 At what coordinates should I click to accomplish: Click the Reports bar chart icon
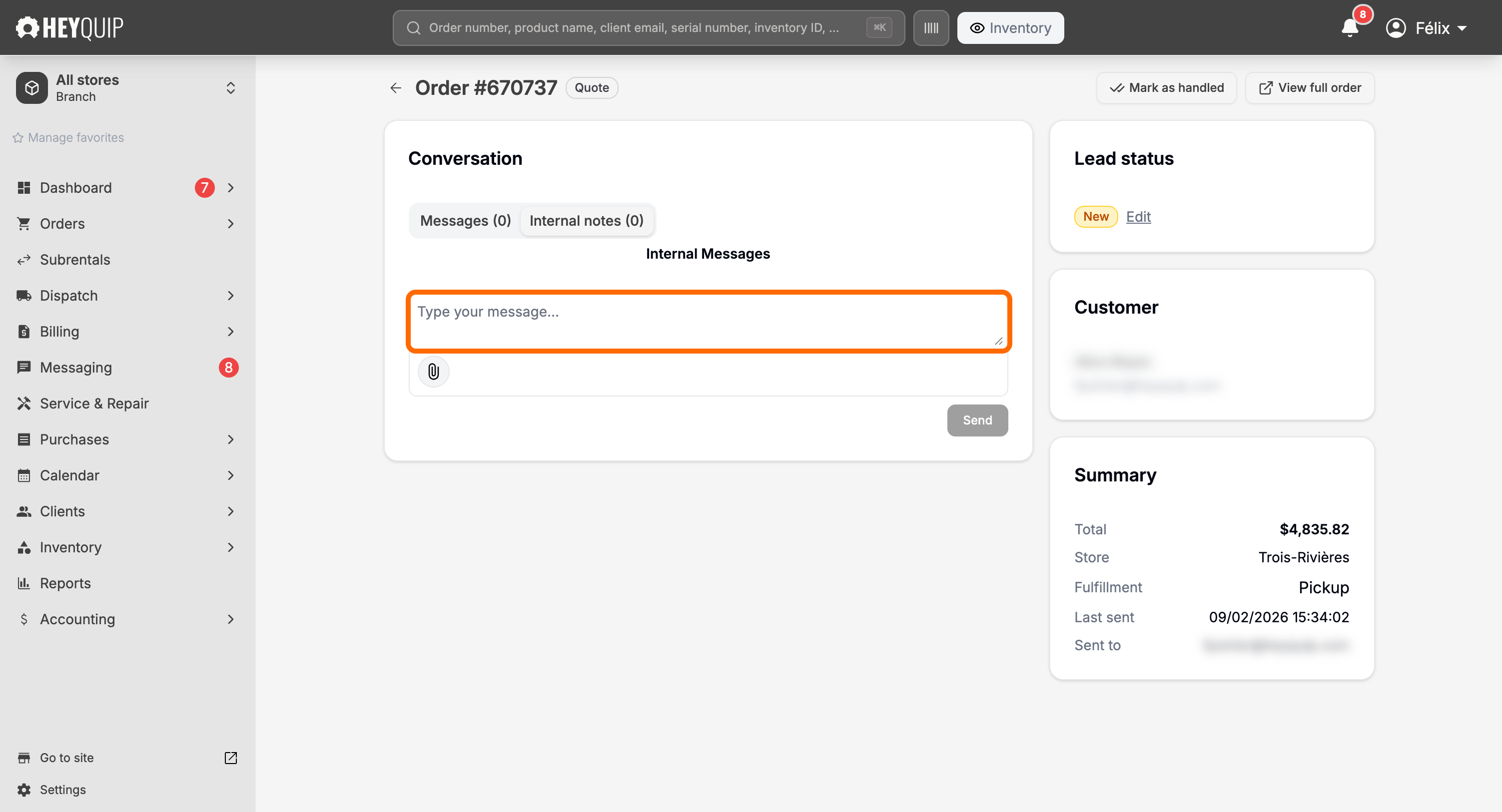click(x=23, y=583)
